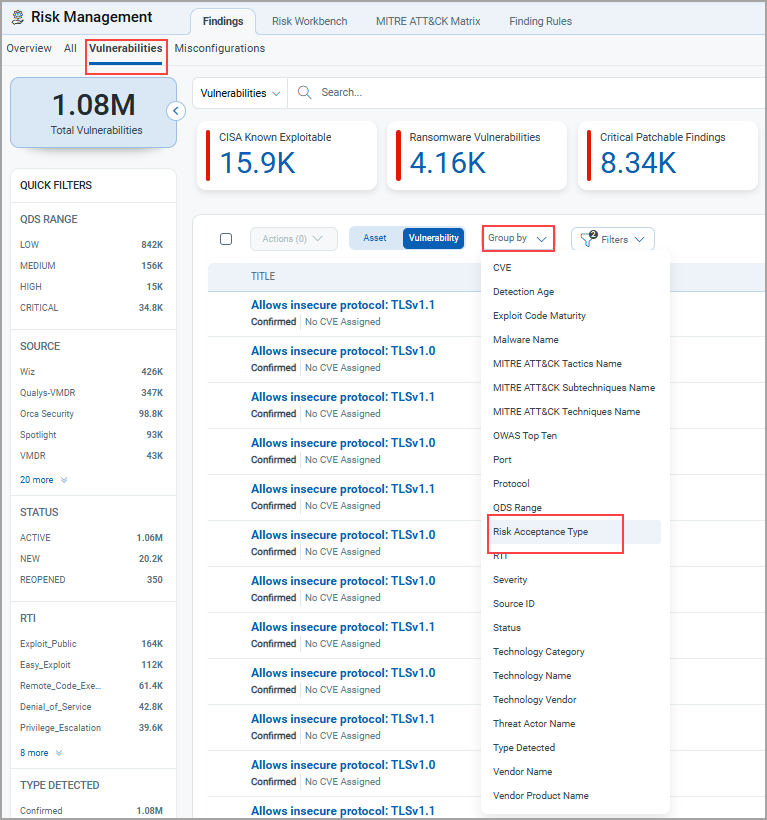Open the MITRE ATT&CK Matrix tab
Screen dimensions: 767x820
coord(428,21)
